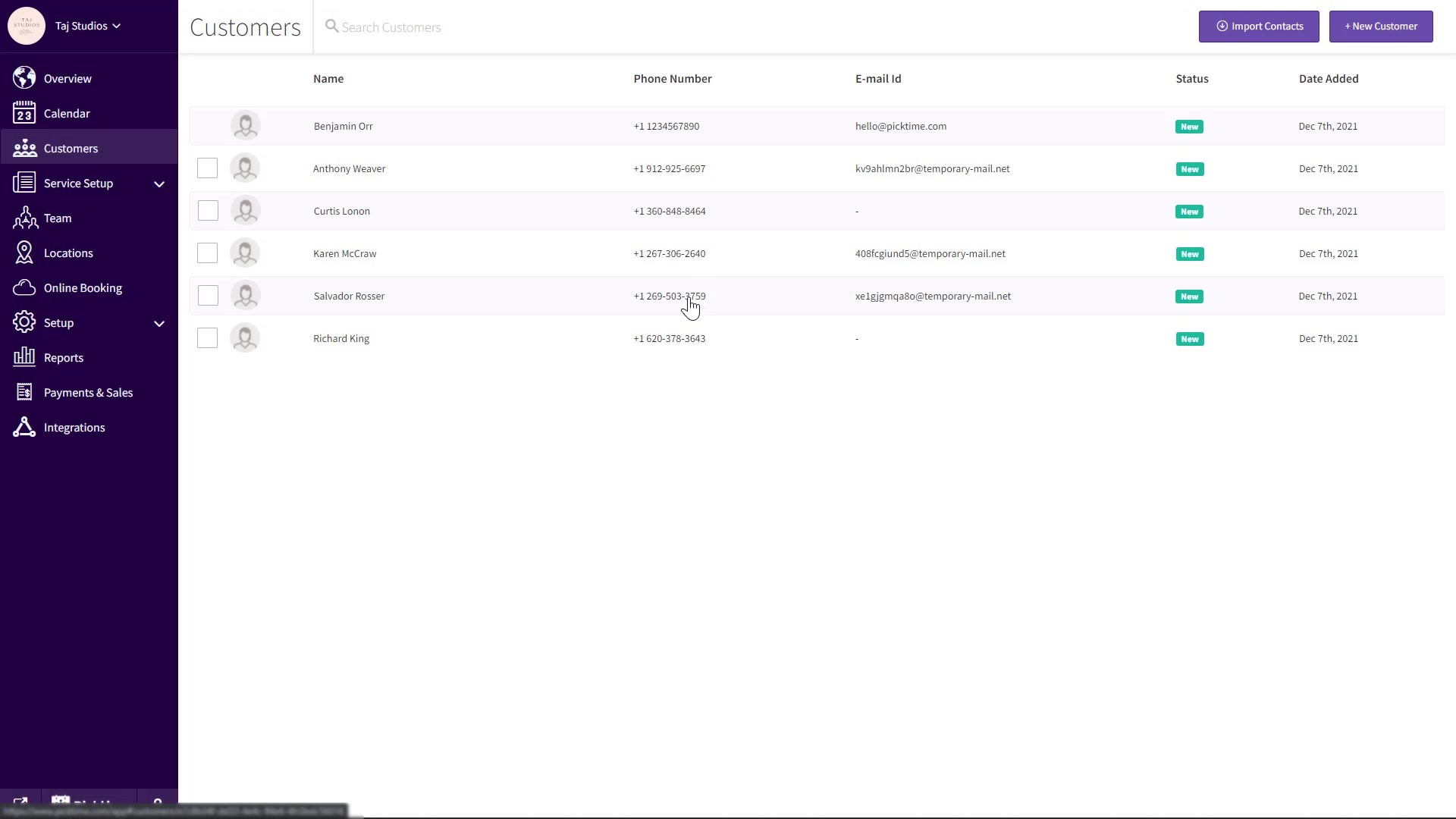Open the Calendar icon in sidebar

click(24, 113)
